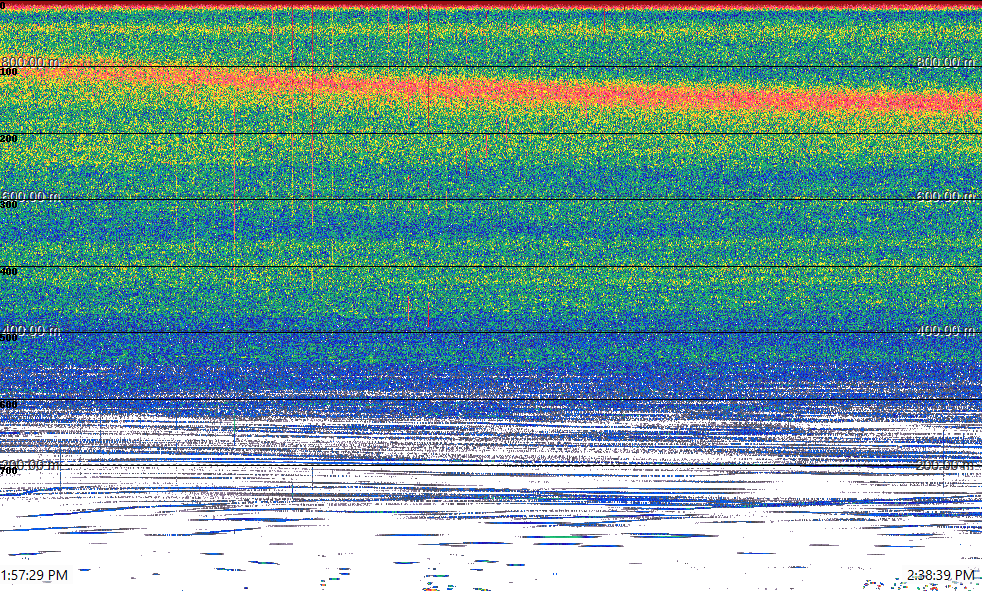Click the left-side 400.00 m range label
Image resolution: width=982 pixels, height=592 pixels.
tap(30, 330)
